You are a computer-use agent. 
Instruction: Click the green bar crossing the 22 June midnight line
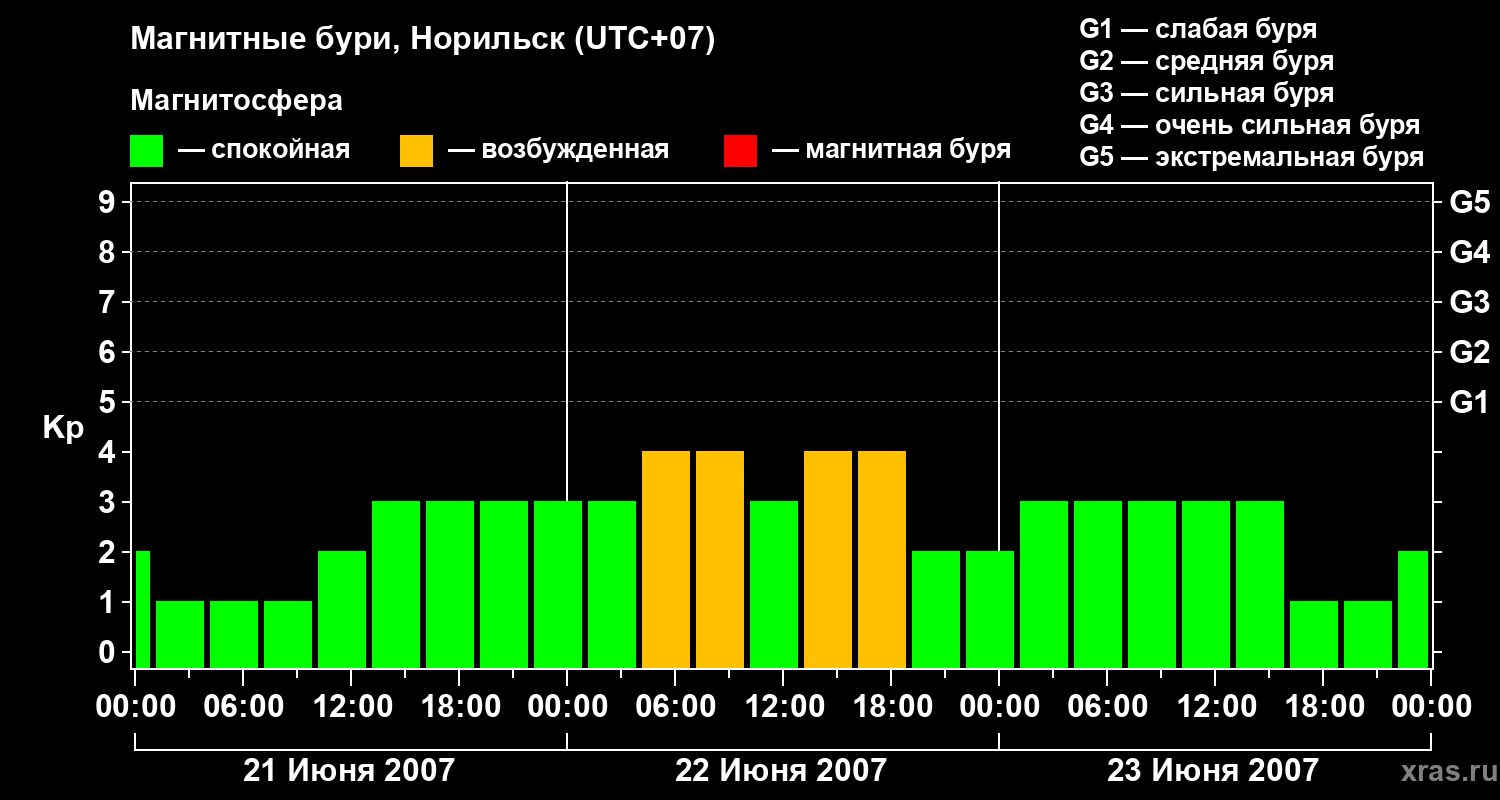pyautogui.click(x=558, y=585)
